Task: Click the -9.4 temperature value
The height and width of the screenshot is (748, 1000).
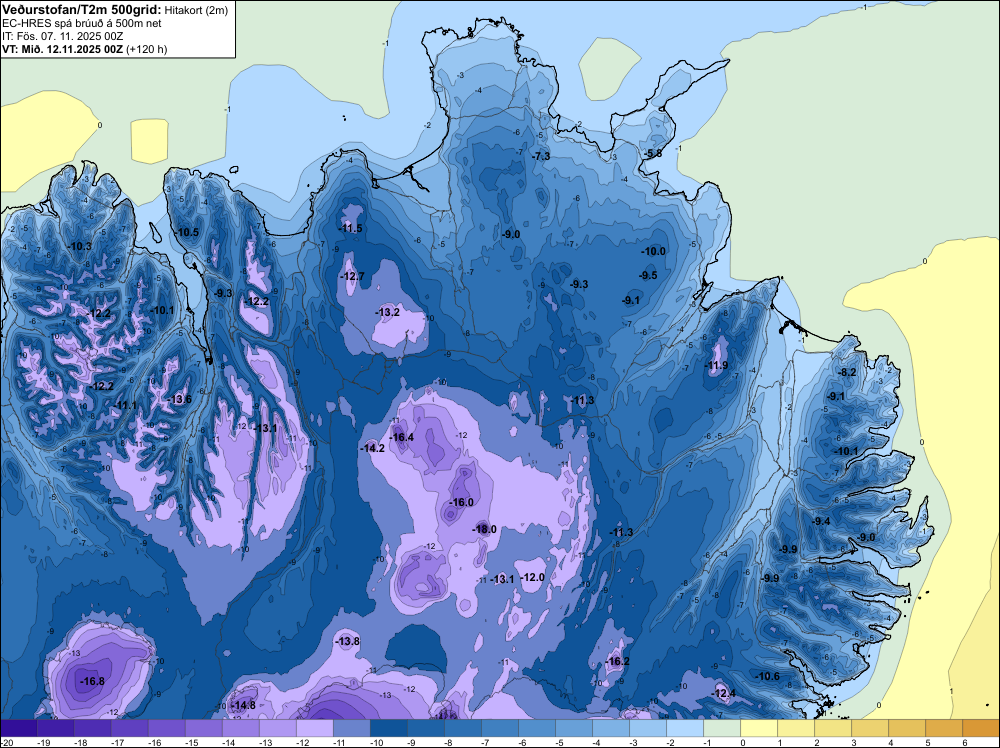Action: pyautogui.click(x=821, y=521)
